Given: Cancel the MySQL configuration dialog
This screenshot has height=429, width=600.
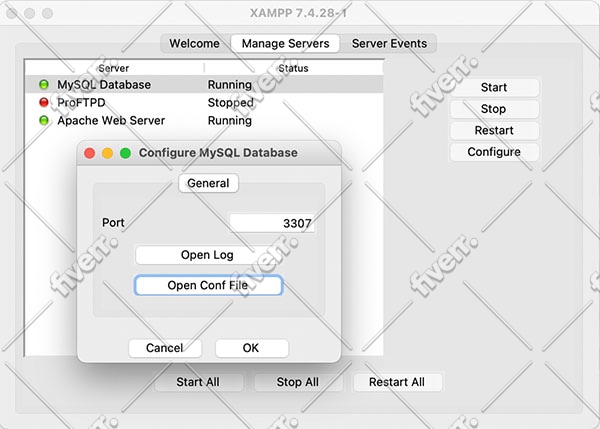Looking at the screenshot, I should tap(165, 348).
